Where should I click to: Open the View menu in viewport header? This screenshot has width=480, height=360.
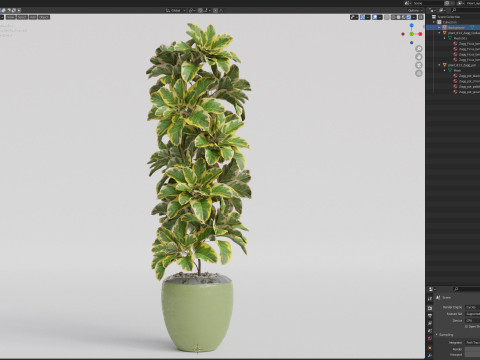point(11,17)
